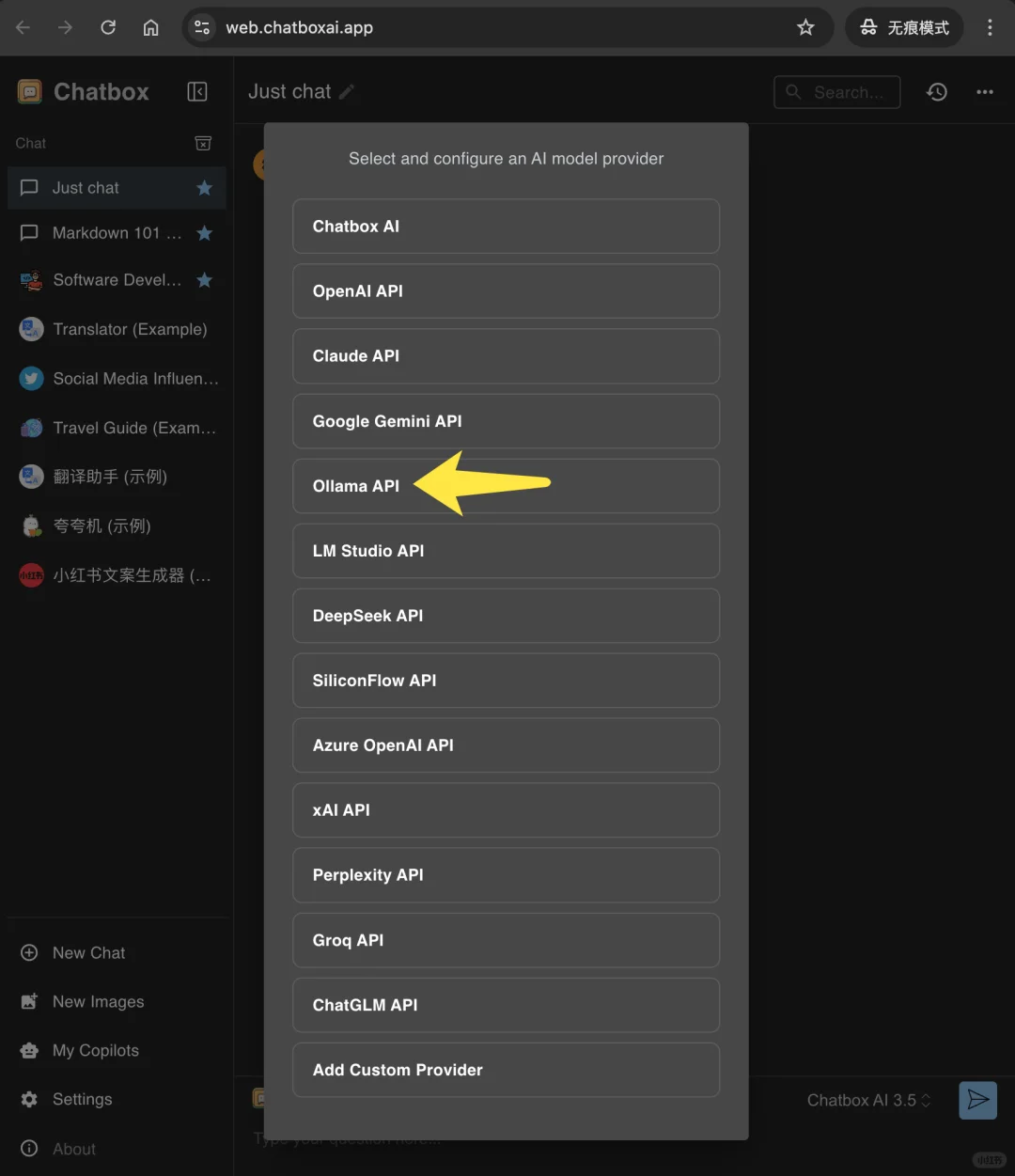The height and width of the screenshot is (1176, 1015).
Task: Click the Chatbox logo icon
Action: [x=30, y=91]
